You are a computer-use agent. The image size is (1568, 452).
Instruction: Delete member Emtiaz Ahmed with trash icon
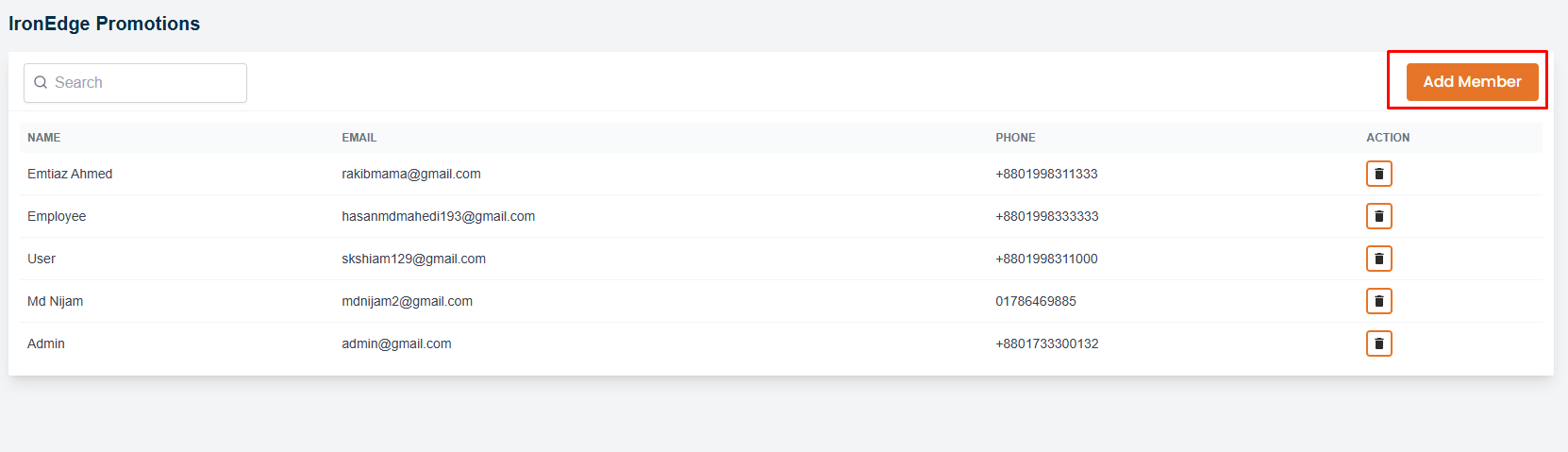[1378, 174]
